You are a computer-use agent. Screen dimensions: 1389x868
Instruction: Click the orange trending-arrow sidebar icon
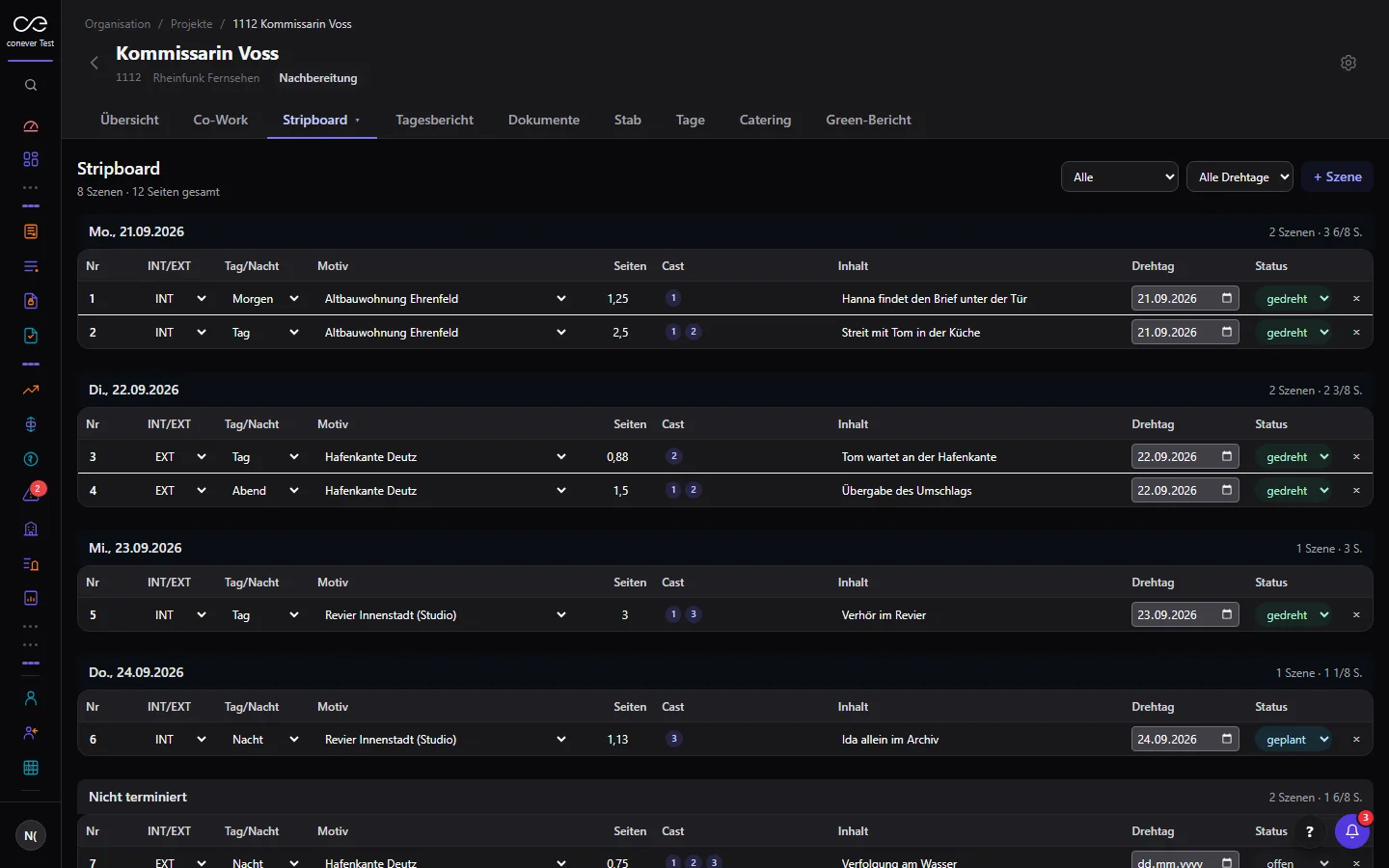(31, 390)
